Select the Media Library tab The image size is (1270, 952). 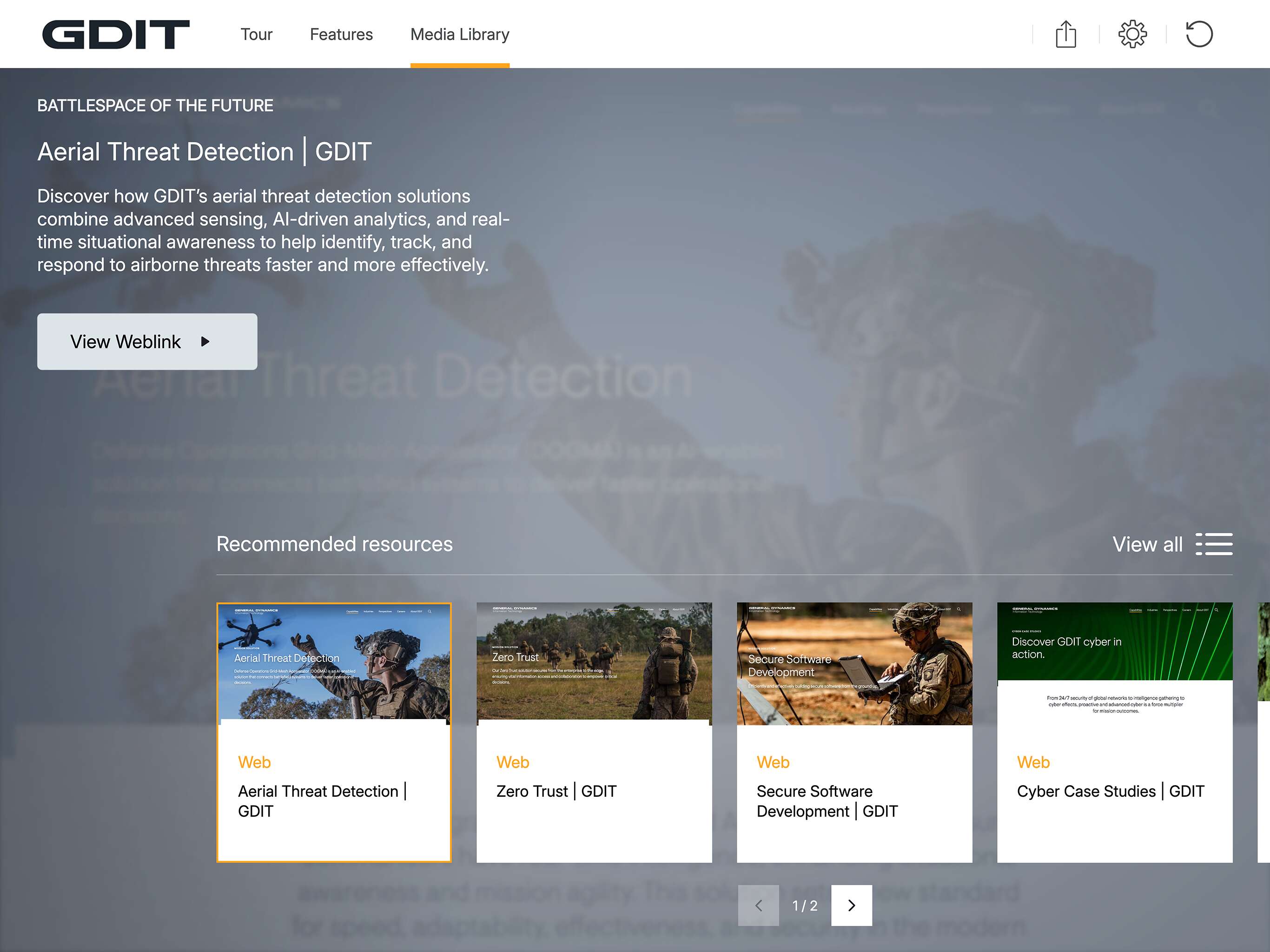pos(460,34)
